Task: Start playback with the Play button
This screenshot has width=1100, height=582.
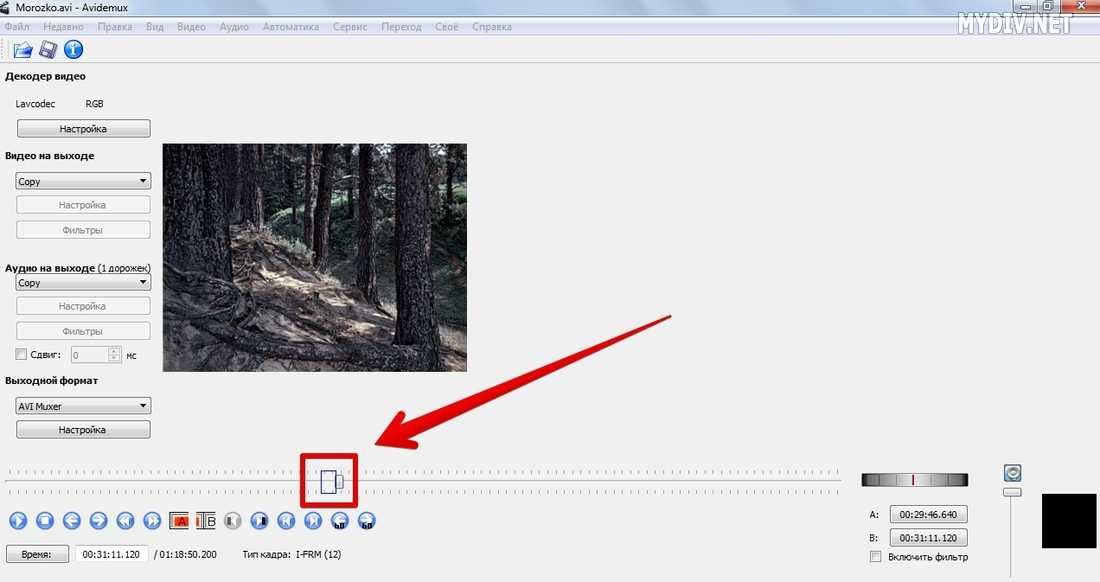Action: coord(18,521)
